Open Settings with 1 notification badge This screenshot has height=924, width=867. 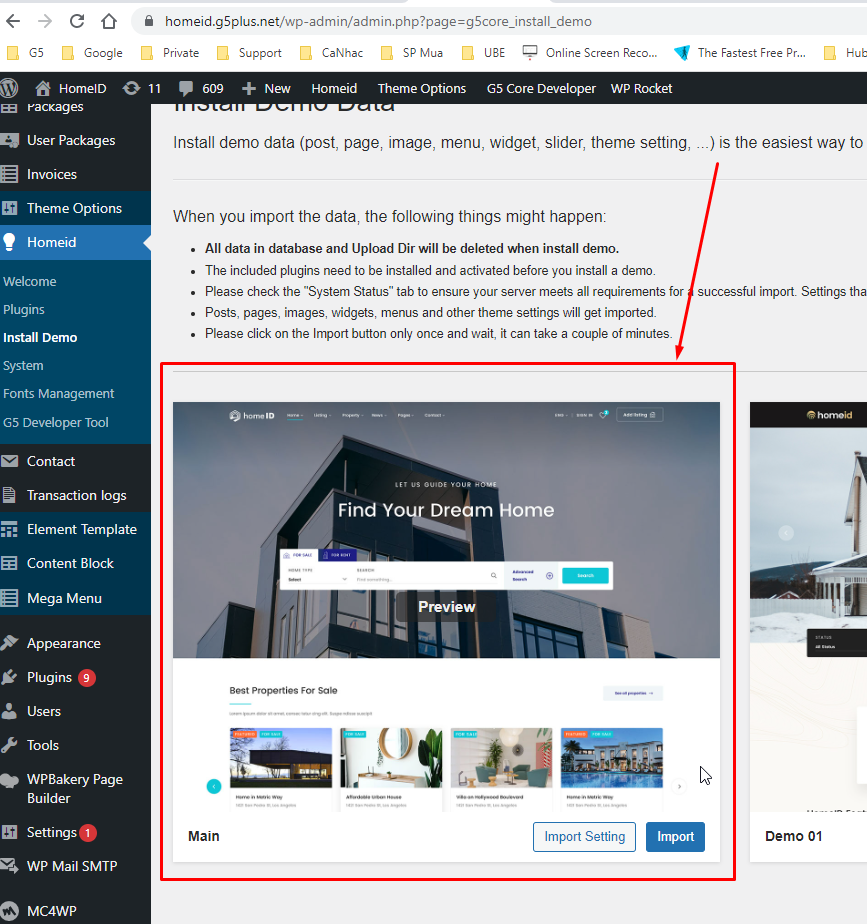tap(75, 832)
